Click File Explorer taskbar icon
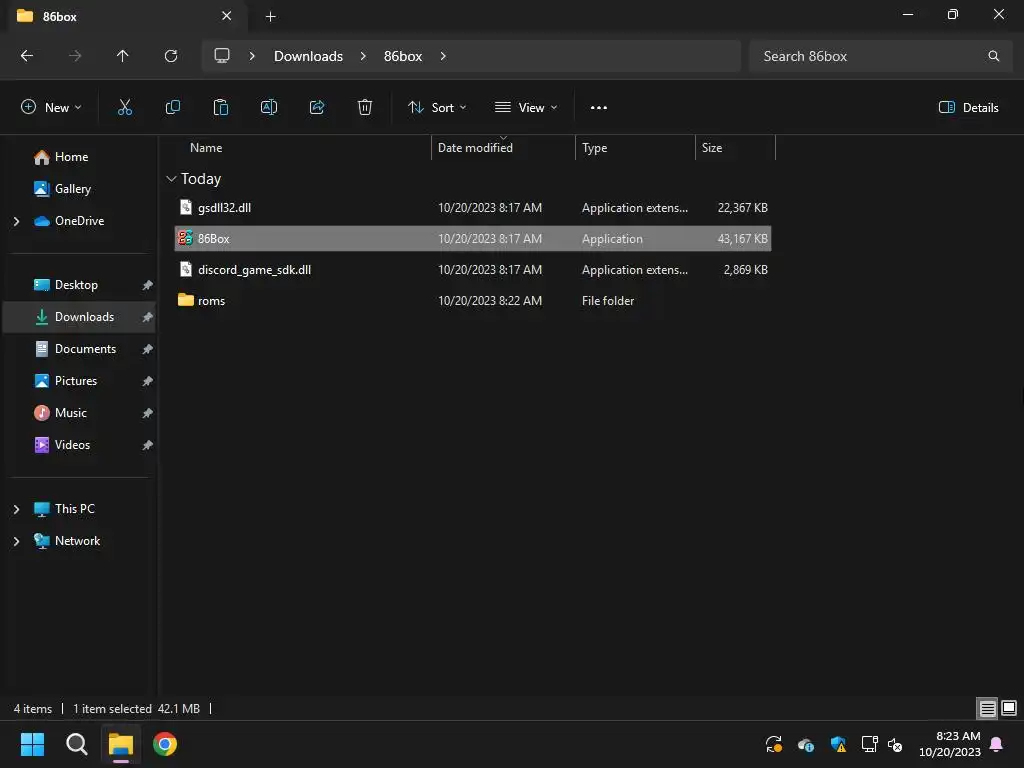 click(x=121, y=744)
